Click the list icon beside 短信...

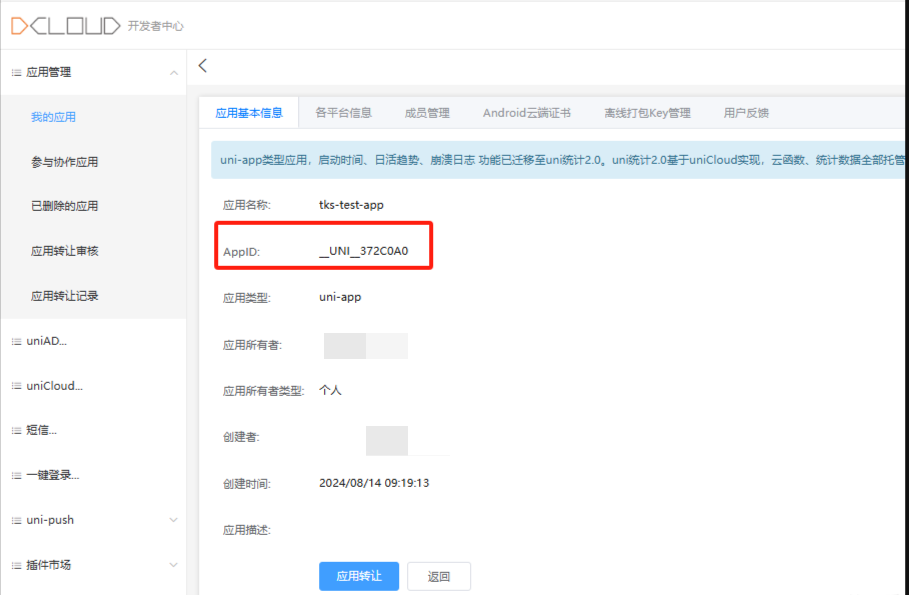[x=16, y=430]
